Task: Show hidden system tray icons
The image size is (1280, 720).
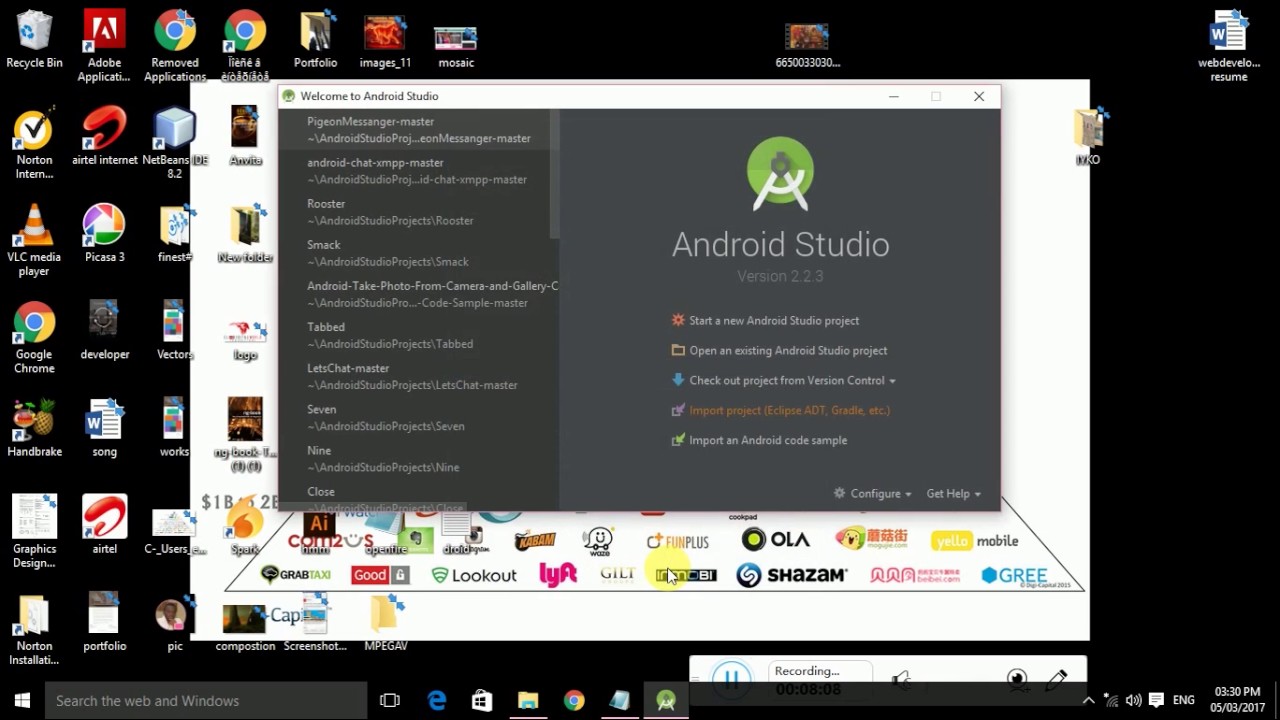Action: click(1089, 701)
